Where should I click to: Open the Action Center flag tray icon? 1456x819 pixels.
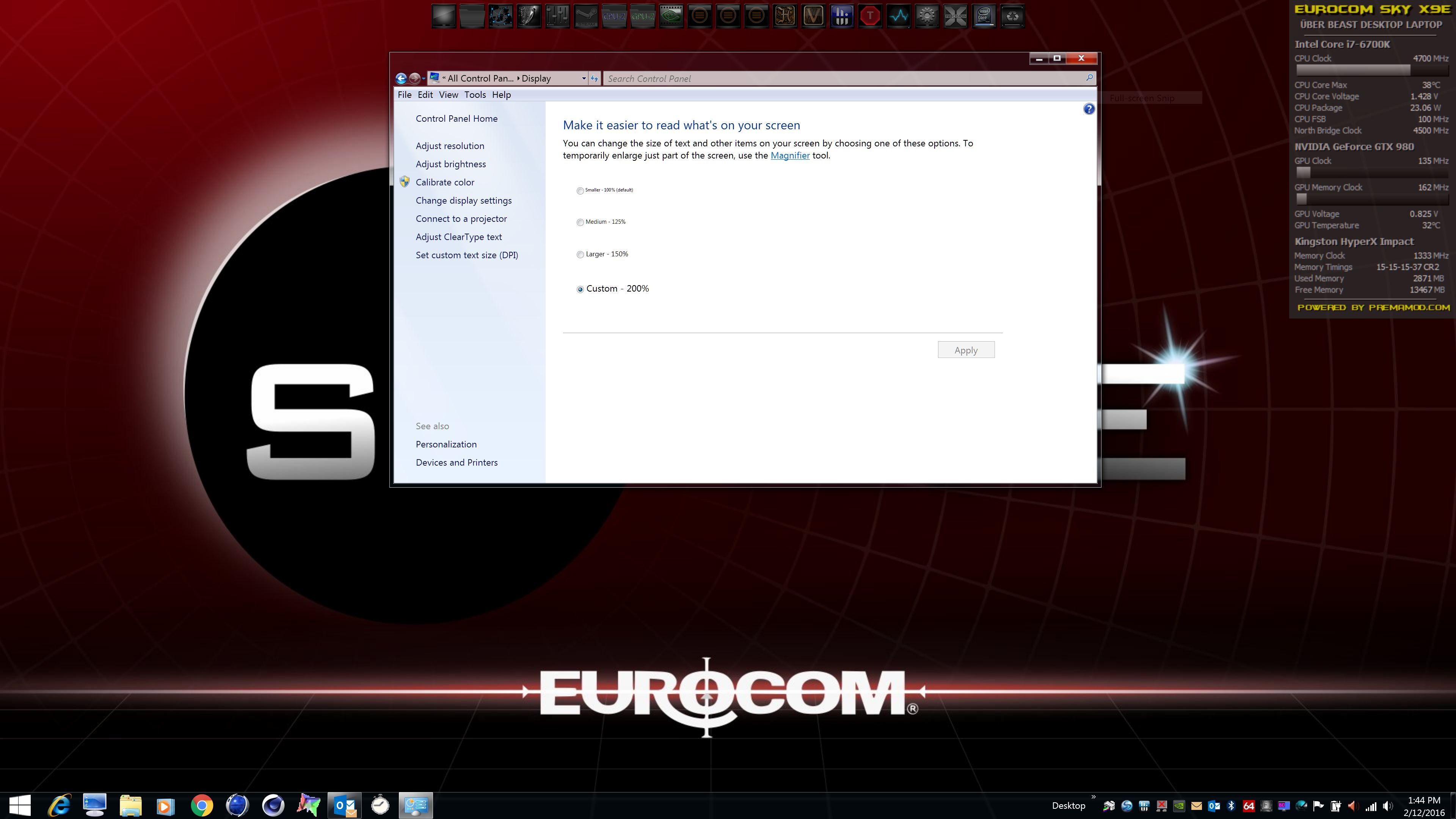tap(1318, 806)
